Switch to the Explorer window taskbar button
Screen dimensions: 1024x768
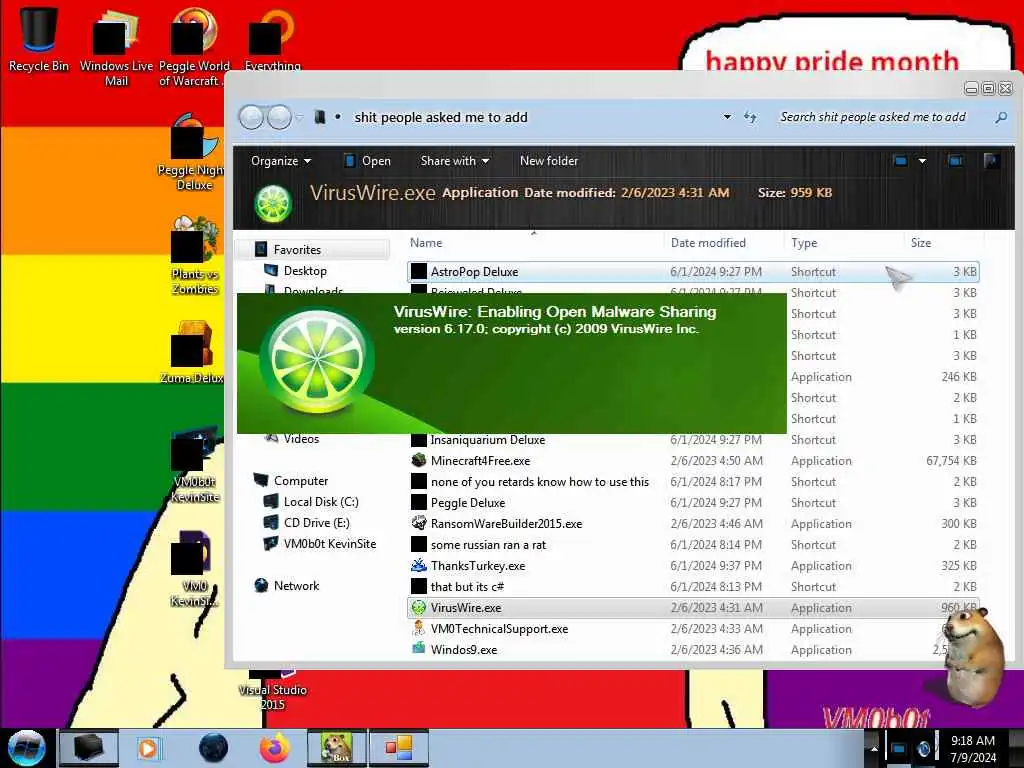coord(89,748)
